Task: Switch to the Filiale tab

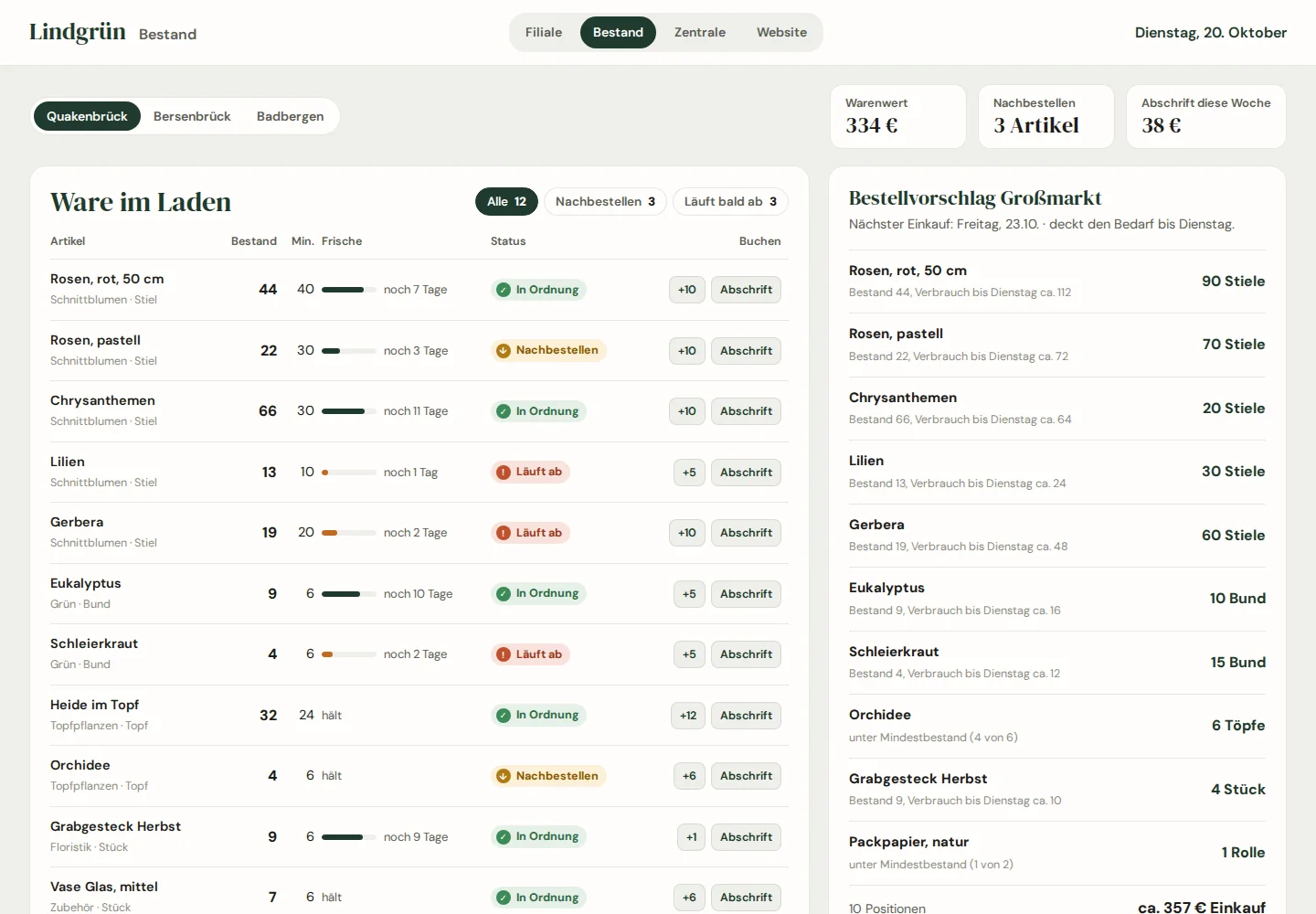Action: tap(544, 33)
